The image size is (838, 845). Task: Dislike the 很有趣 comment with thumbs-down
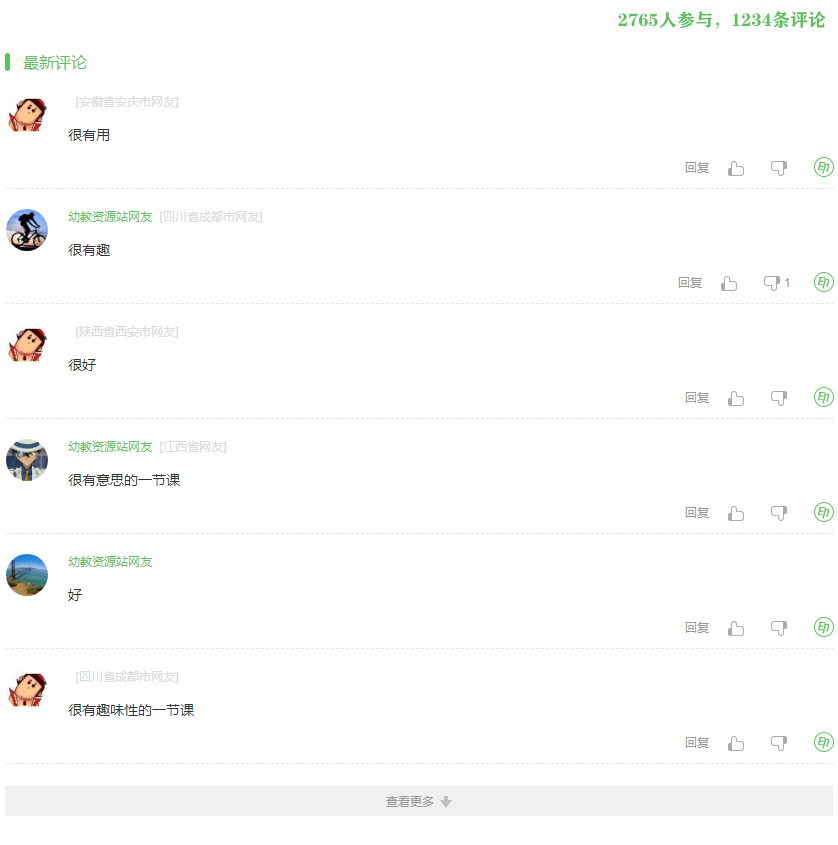click(772, 283)
